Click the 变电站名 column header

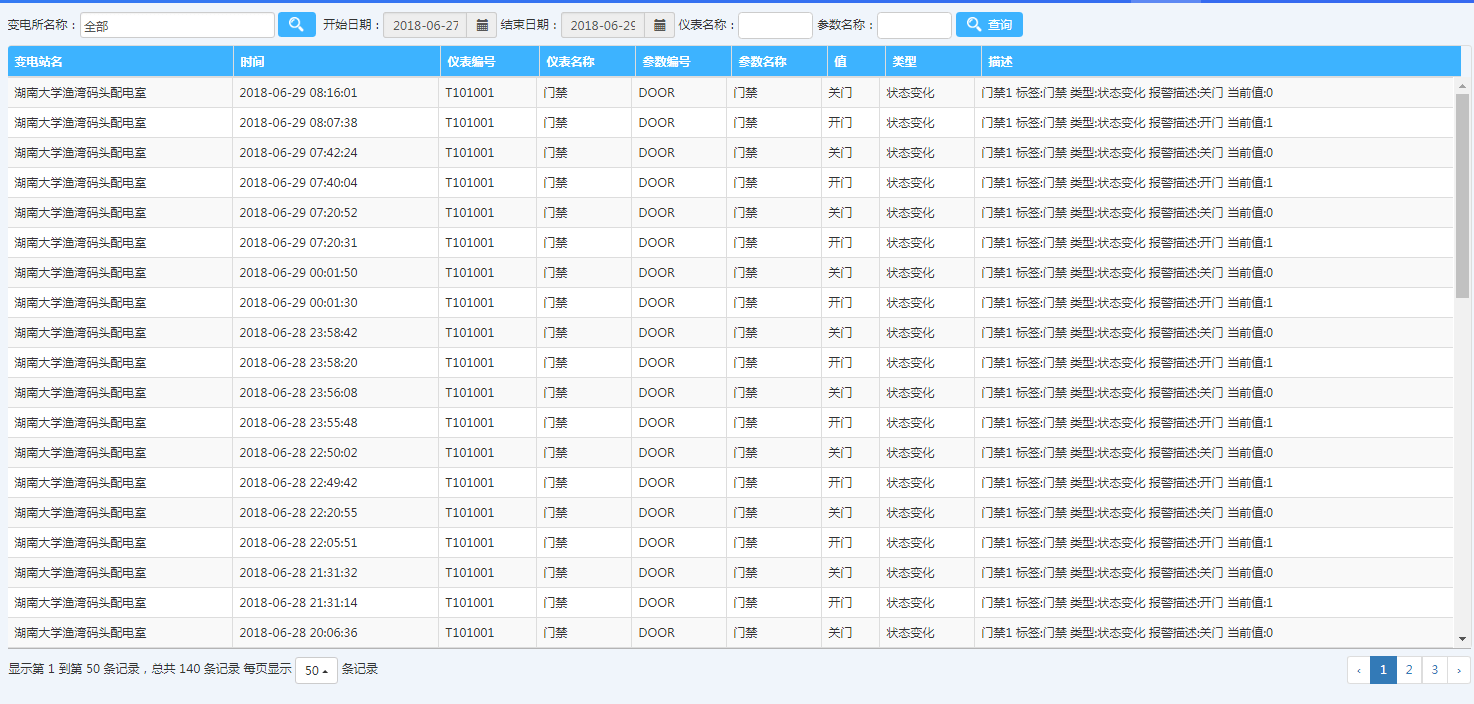[41, 60]
